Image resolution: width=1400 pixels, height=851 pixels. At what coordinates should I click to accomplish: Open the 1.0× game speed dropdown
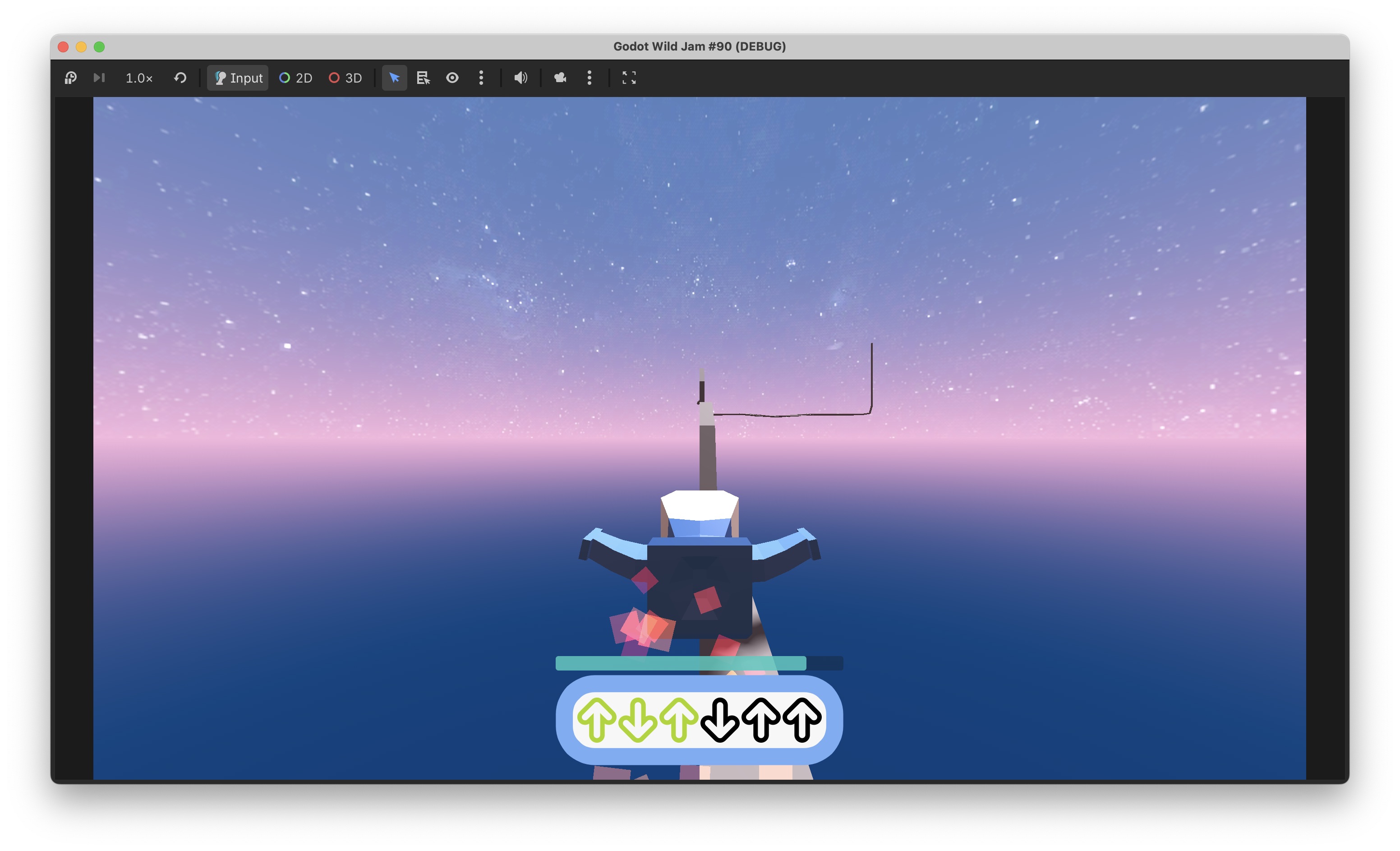tap(138, 78)
